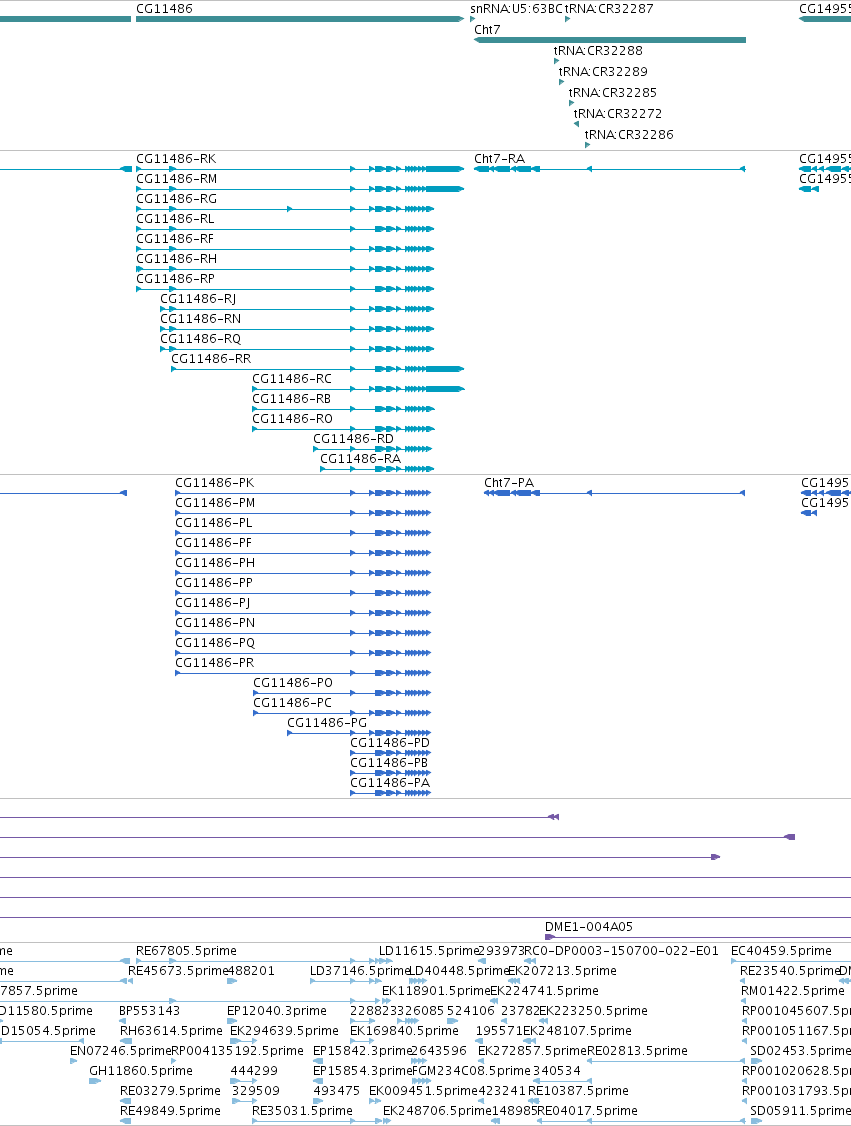Open protein CG11486-PD
The width and height of the screenshot is (851, 1126).
pos(390,743)
